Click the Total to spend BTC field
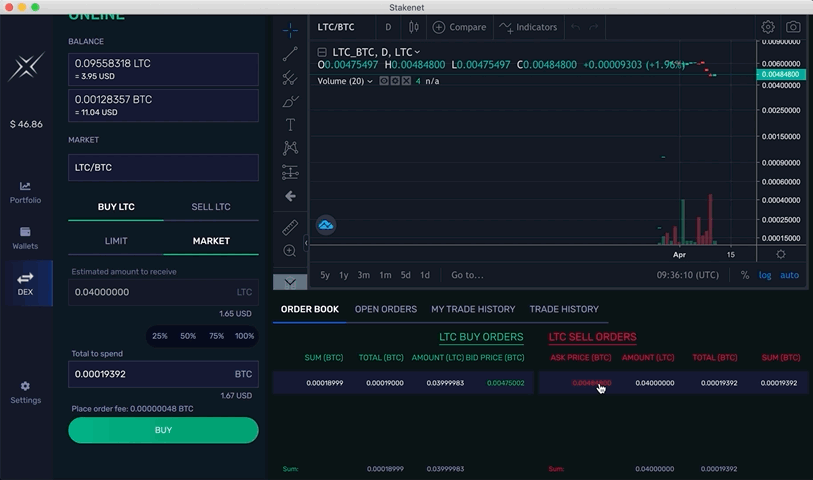The height and width of the screenshot is (480, 813). [x=163, y=374]
